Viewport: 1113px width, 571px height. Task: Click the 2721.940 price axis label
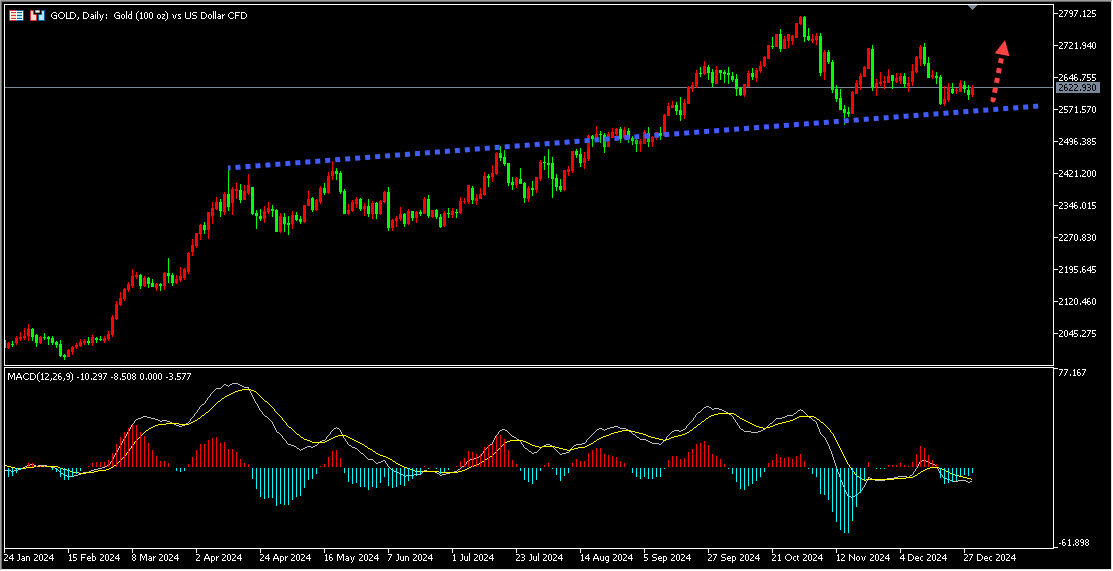[x=1078, y=45]
